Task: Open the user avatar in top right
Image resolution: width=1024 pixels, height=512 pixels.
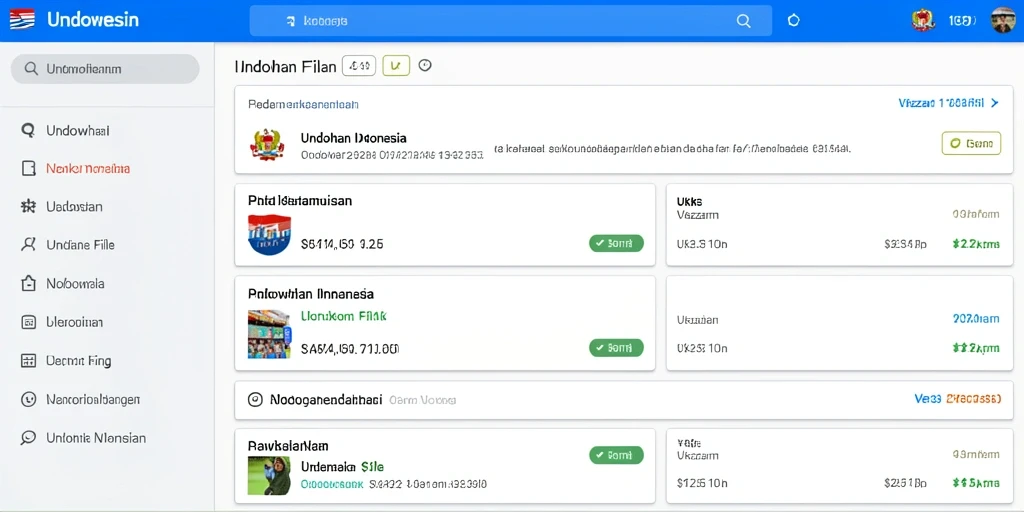Action: 1003,21
